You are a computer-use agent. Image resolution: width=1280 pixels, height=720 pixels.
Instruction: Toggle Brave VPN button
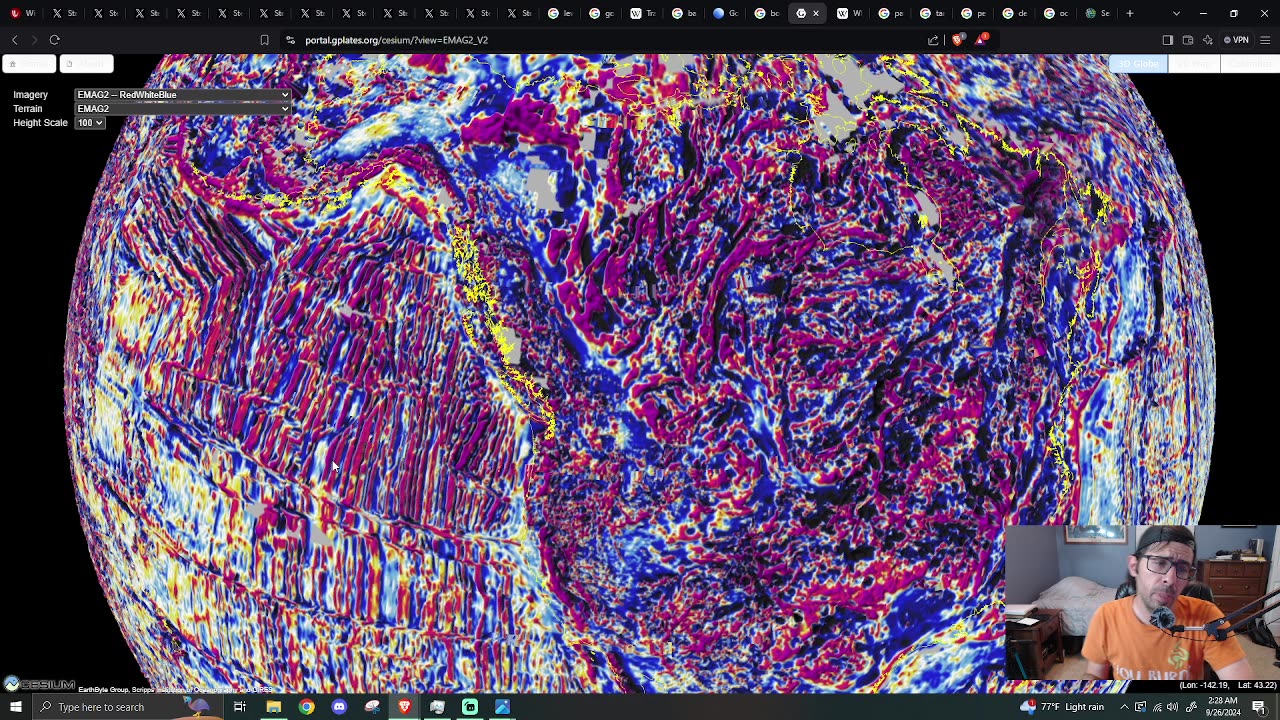(1237, 40)
